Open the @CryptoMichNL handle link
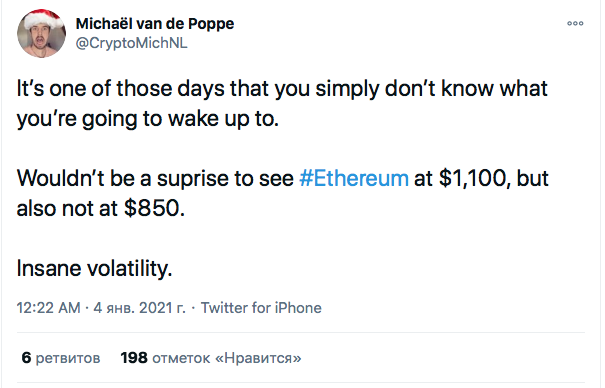Image resolution: width=605 pixels, height=388 pixels. tap(131, 43)
